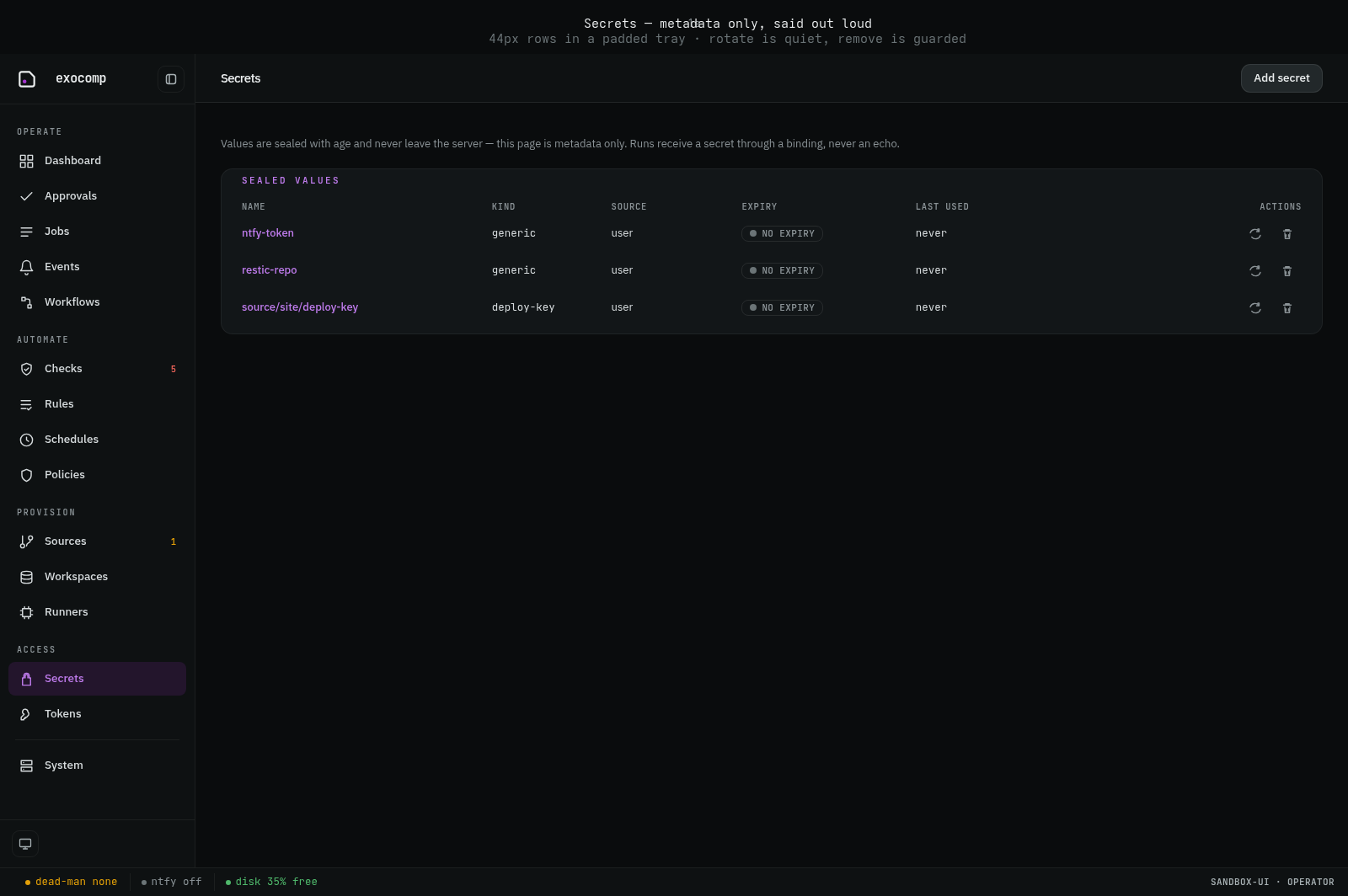Open the ntfy-token secret
Screen dimensions: 1348x896
pos(268,233)
